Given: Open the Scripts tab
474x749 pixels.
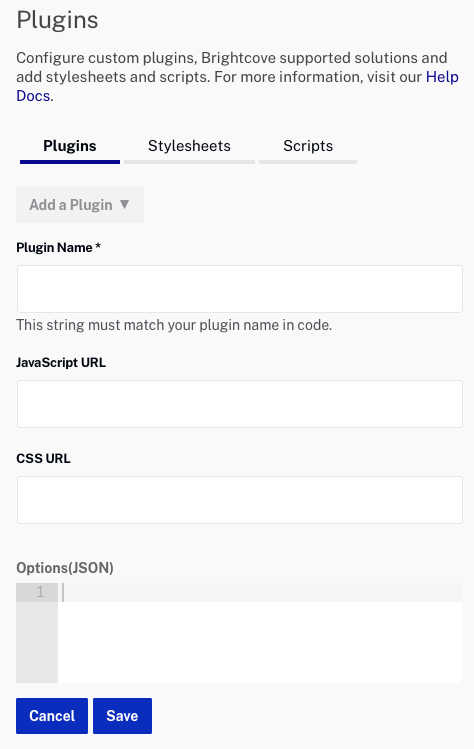Looking at the screenshot, I should (x=308, y=146).
